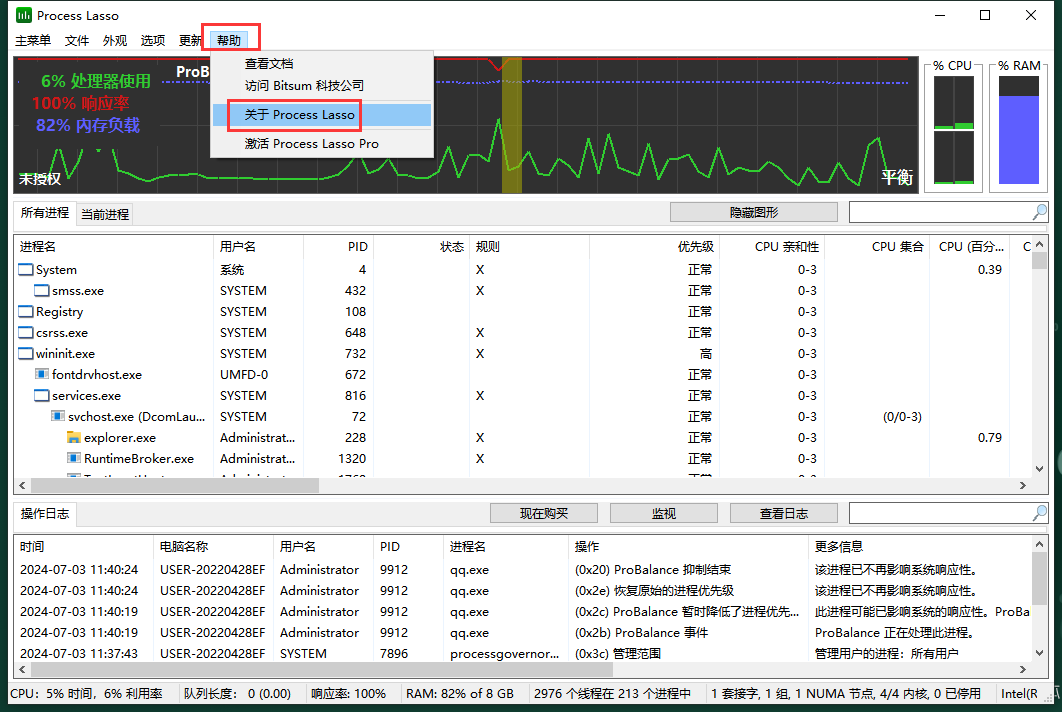Click the 现在购买 button
Viewport: 1062px width, 712px height.
coord(543,512)
